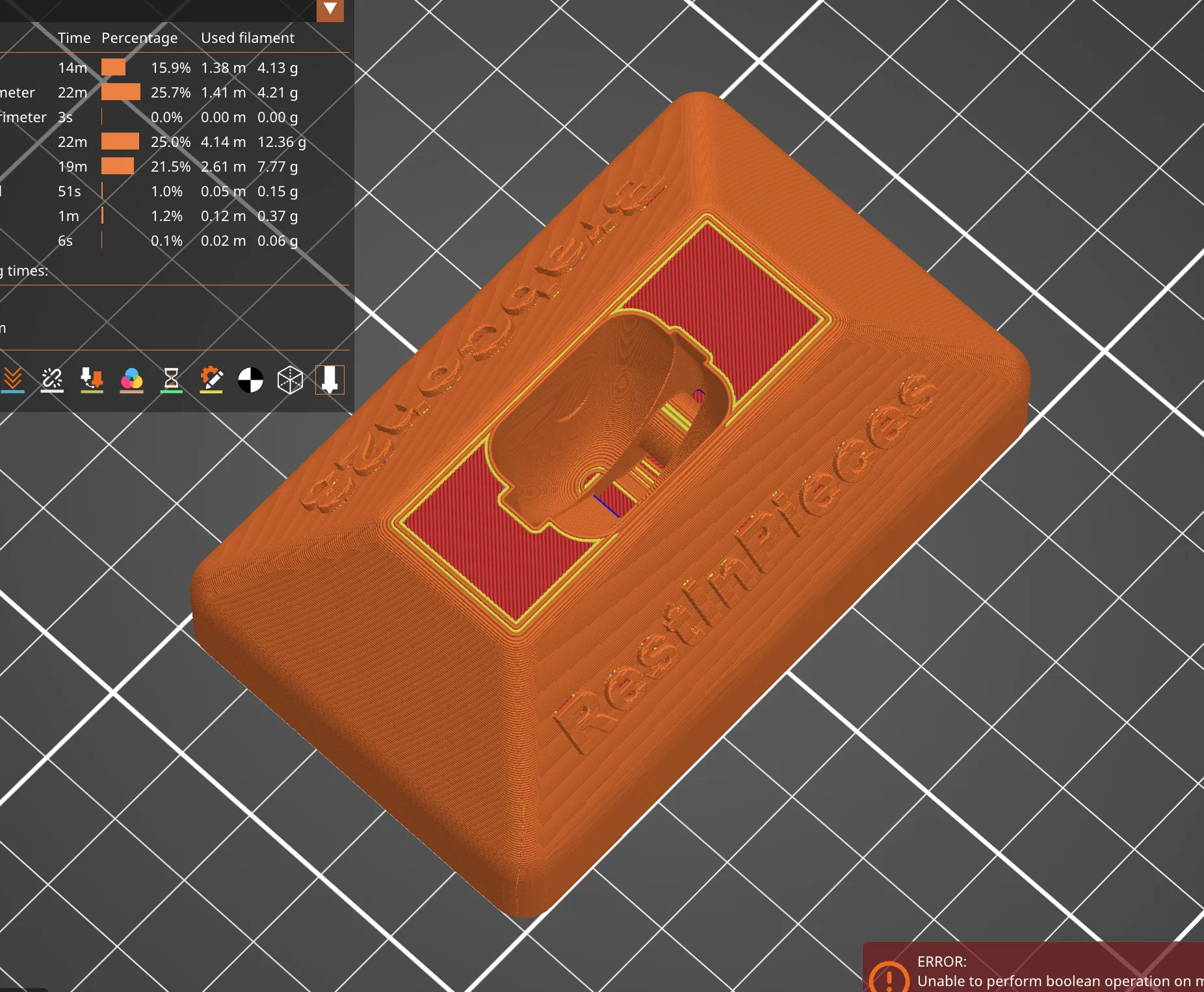Select the "51s" time value
Image resolution: width=1204 pixels, height=992 pixels.
(x=70, y=191)
